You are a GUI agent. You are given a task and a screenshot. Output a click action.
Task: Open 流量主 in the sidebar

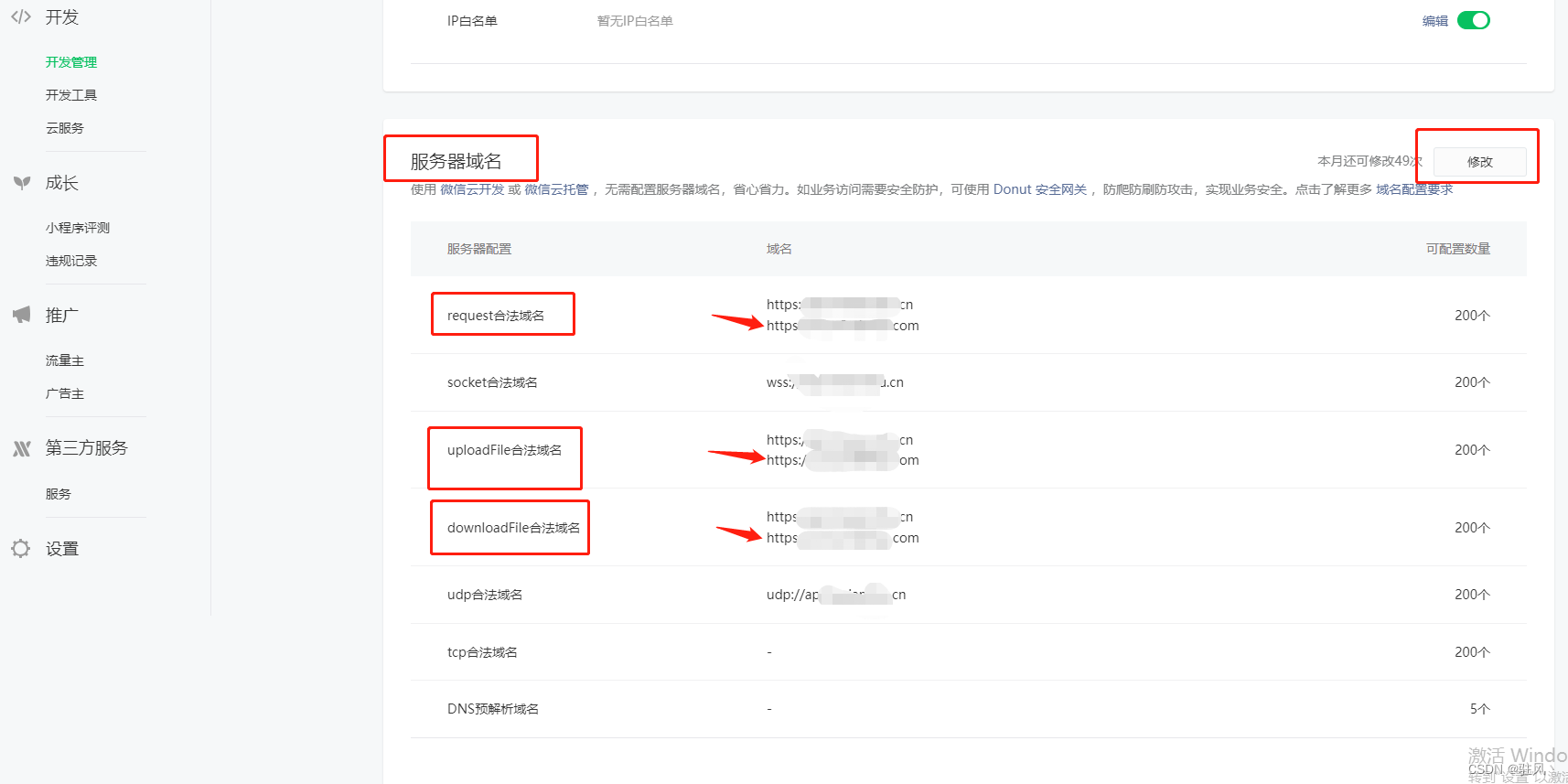[x=65, y=360]
